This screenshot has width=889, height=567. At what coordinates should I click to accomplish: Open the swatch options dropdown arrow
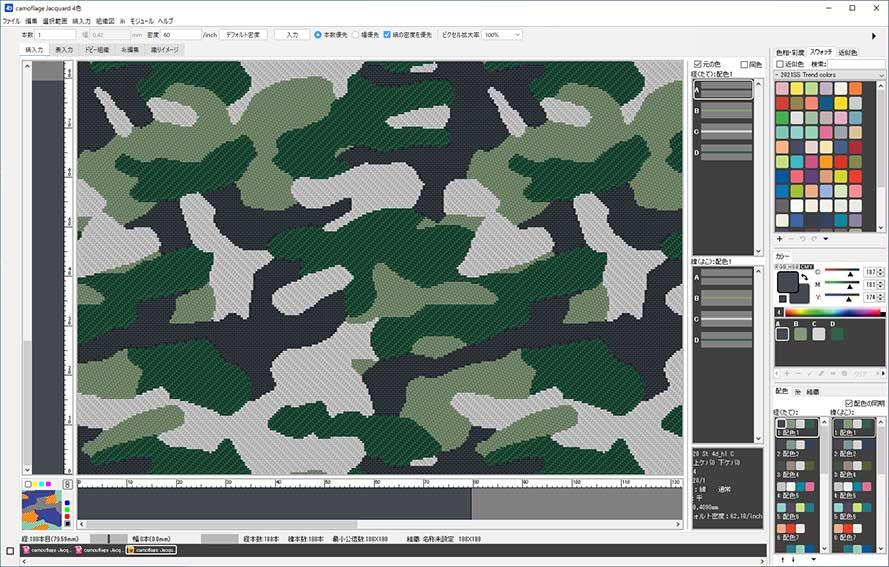point(826,239)
